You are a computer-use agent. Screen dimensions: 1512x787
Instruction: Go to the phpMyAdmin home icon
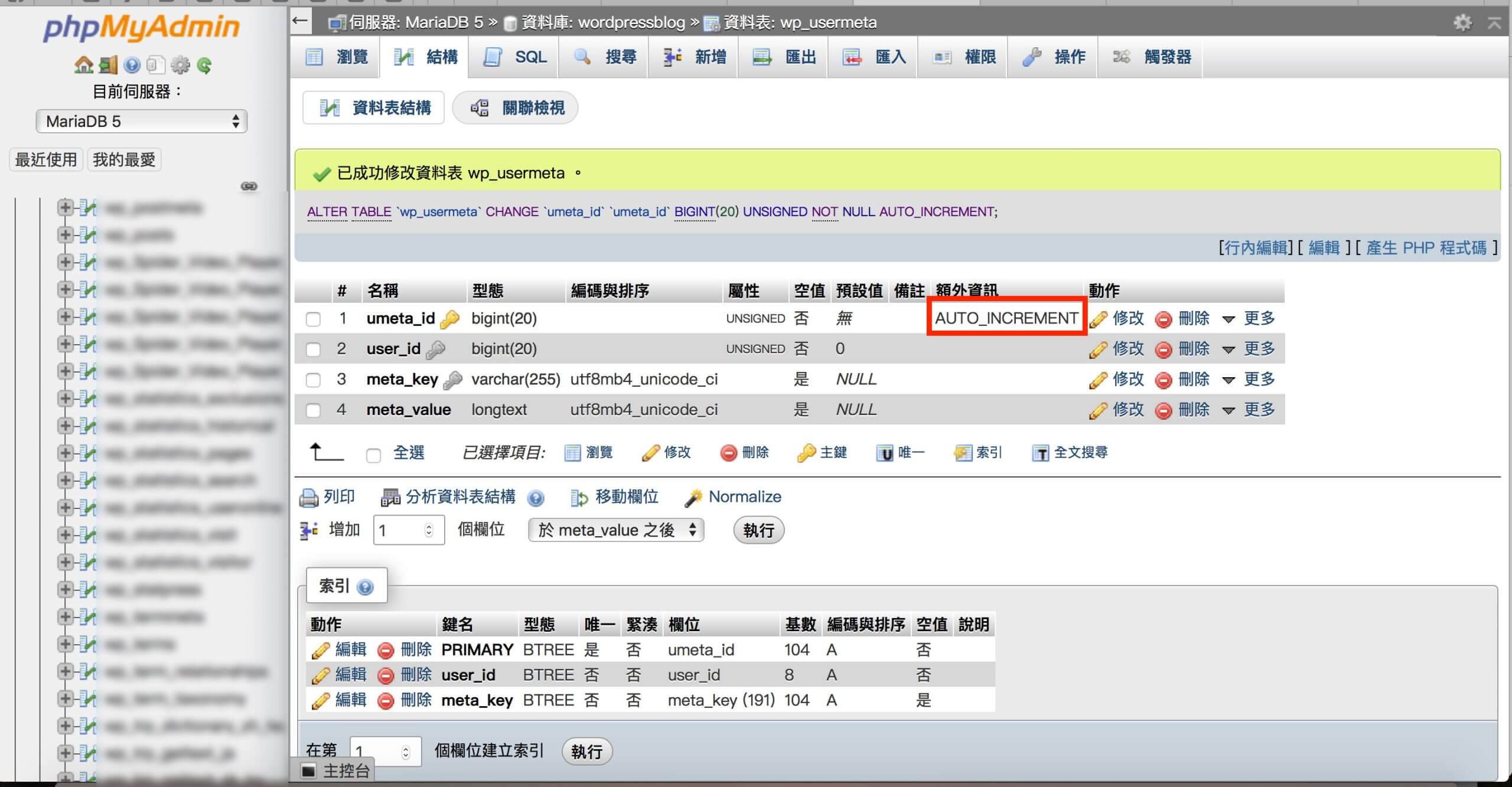(x=83, y=65)
